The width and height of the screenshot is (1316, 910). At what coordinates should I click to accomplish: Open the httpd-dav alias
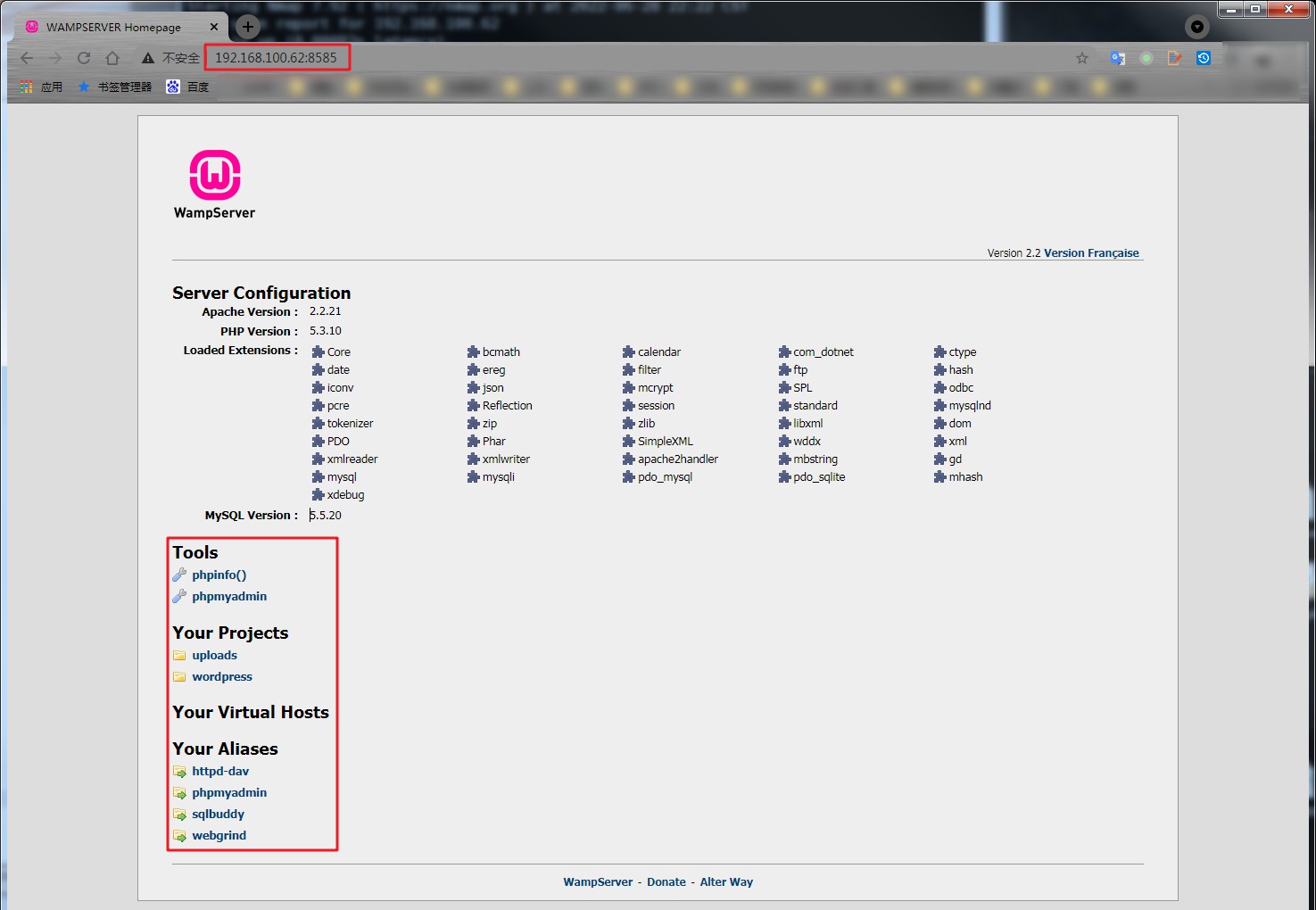click(220, 772)
